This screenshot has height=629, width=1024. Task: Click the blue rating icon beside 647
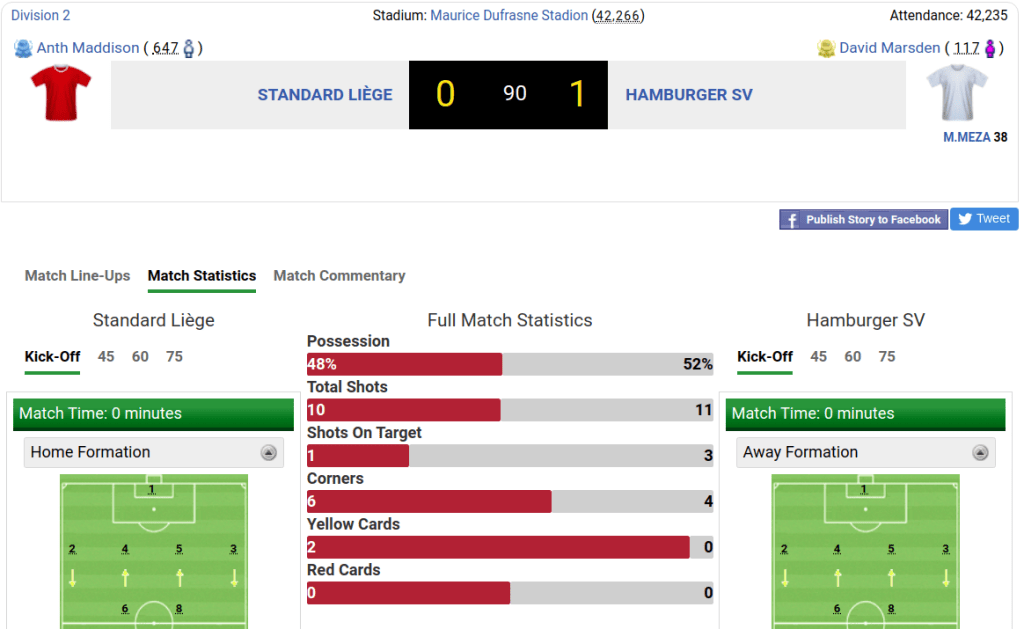pos(188,48)
